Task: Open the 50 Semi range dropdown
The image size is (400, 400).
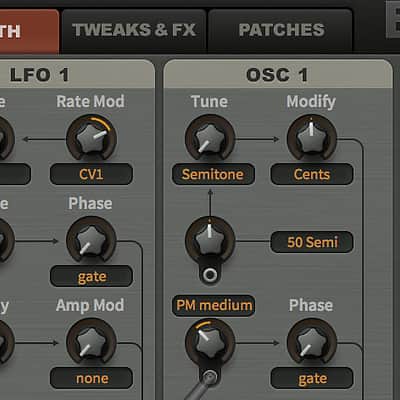Action: click(x=312, y=242)
